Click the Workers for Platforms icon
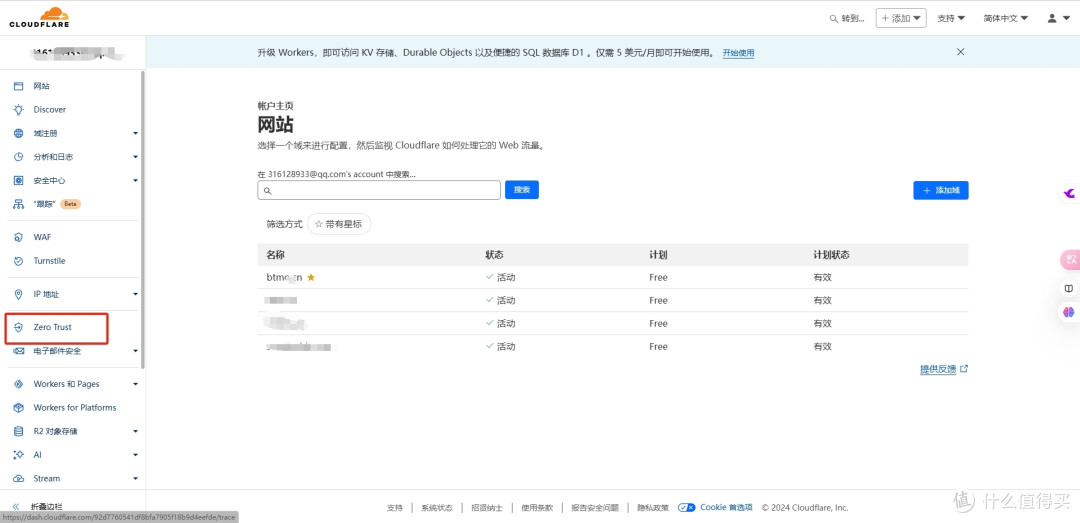1080x523 pixels. point(19,407)
